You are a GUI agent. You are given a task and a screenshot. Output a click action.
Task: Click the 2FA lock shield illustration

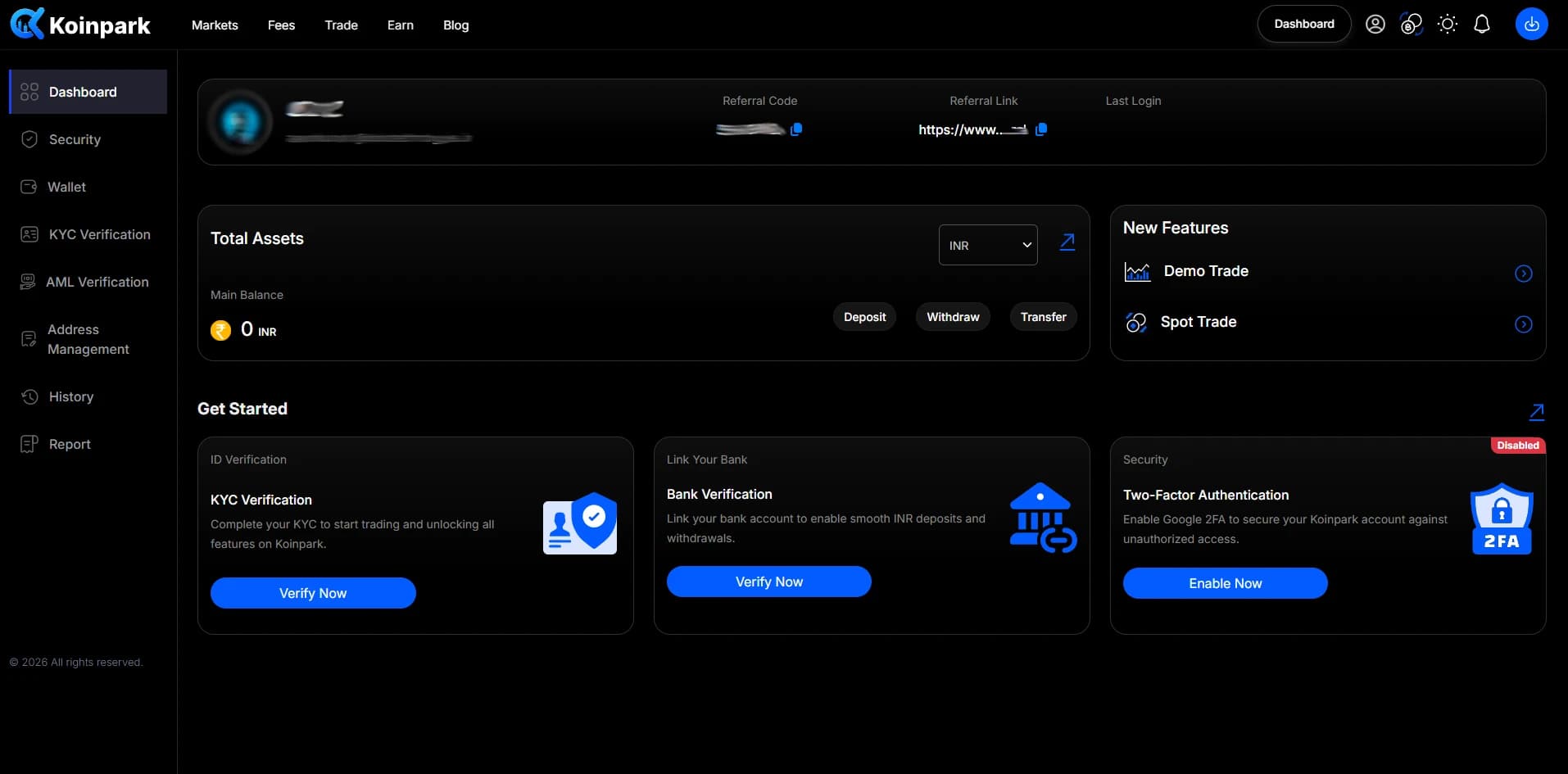tap(1502, 519)
